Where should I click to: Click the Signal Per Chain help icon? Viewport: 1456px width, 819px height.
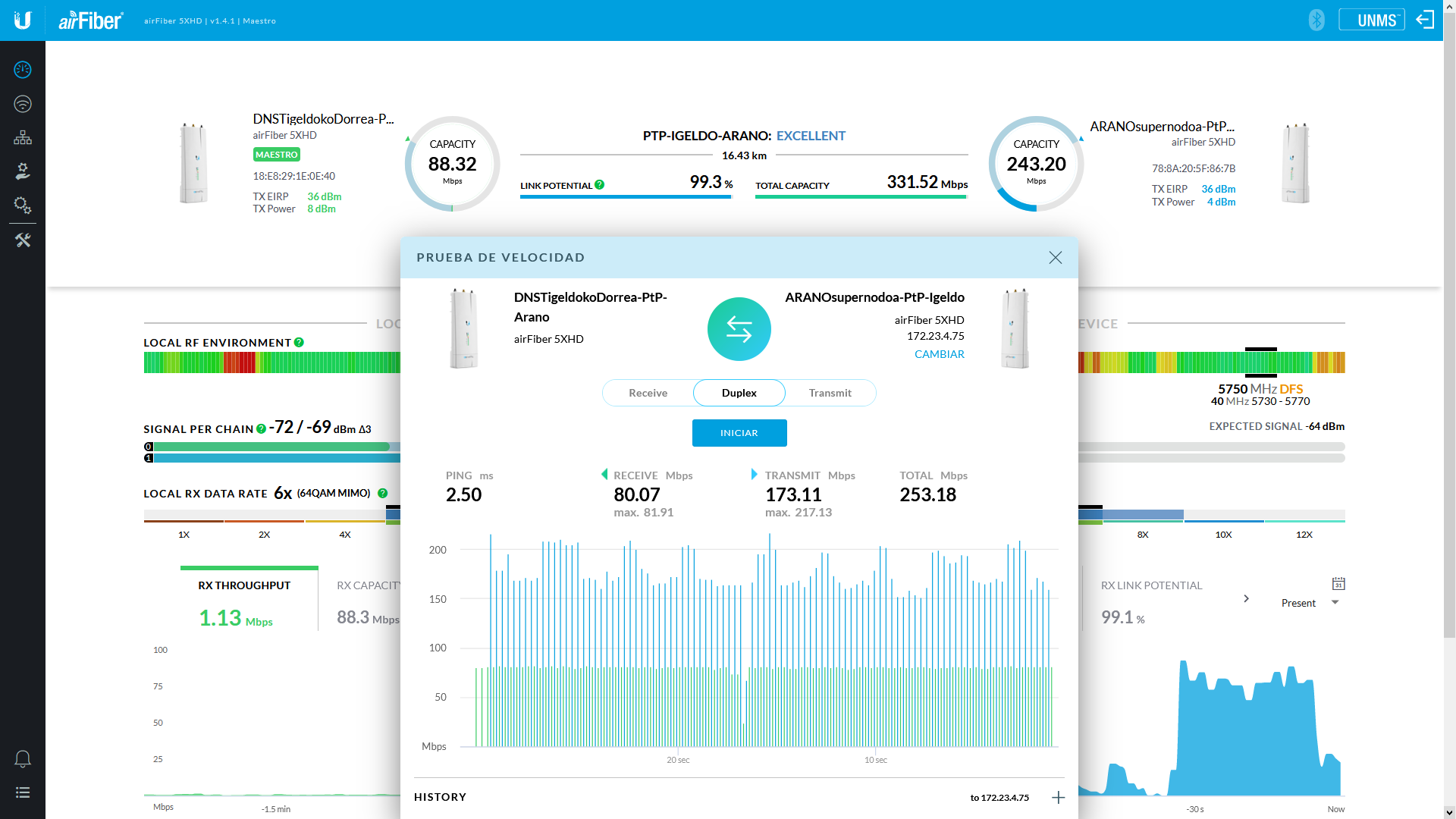click(x=262, y=429)
